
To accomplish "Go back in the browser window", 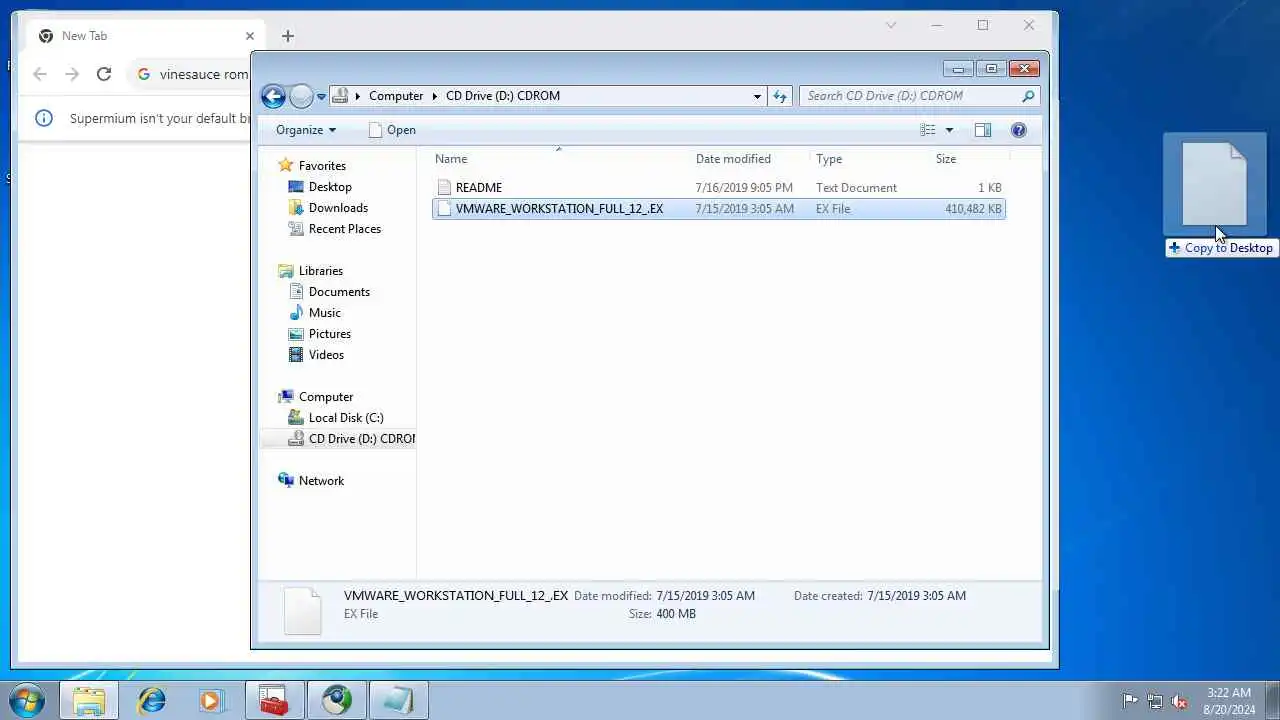I will coord(40,74).
